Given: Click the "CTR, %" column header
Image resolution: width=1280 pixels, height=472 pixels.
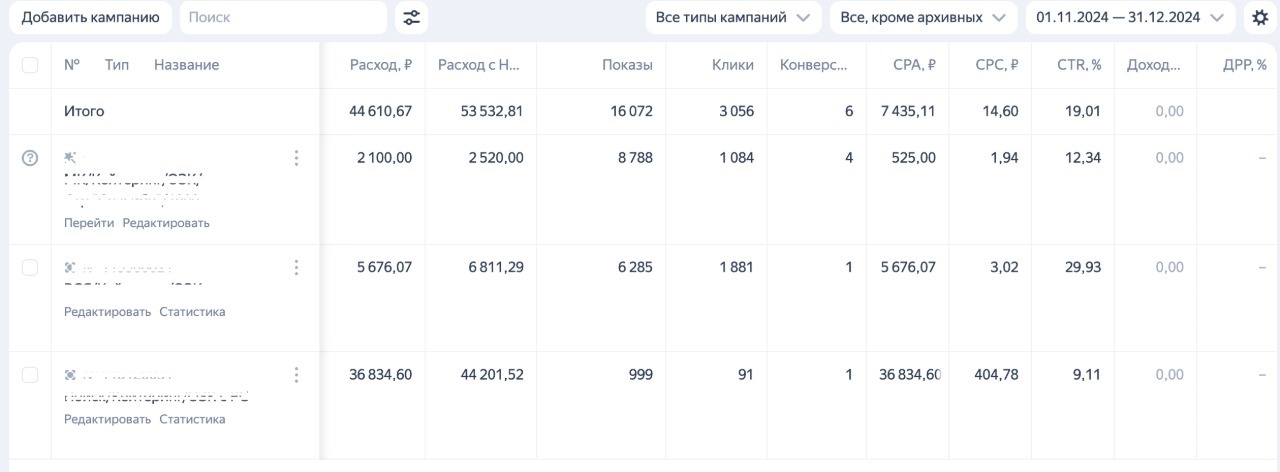Looking at the screenshot, I should pos(1079,65).
